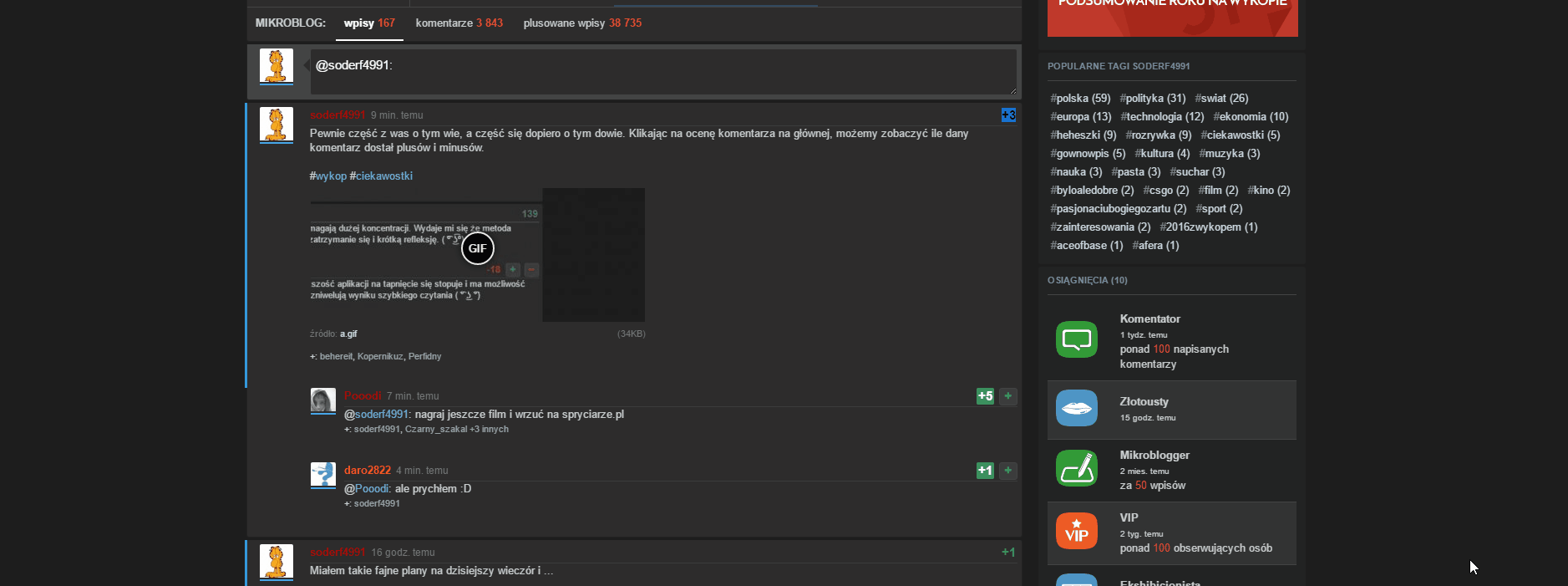The width and height of the screenshot is (1568, 586).
Task: Expand truncated post 'Miałem takie fajne plany'
Action: (x=547, y=571)
